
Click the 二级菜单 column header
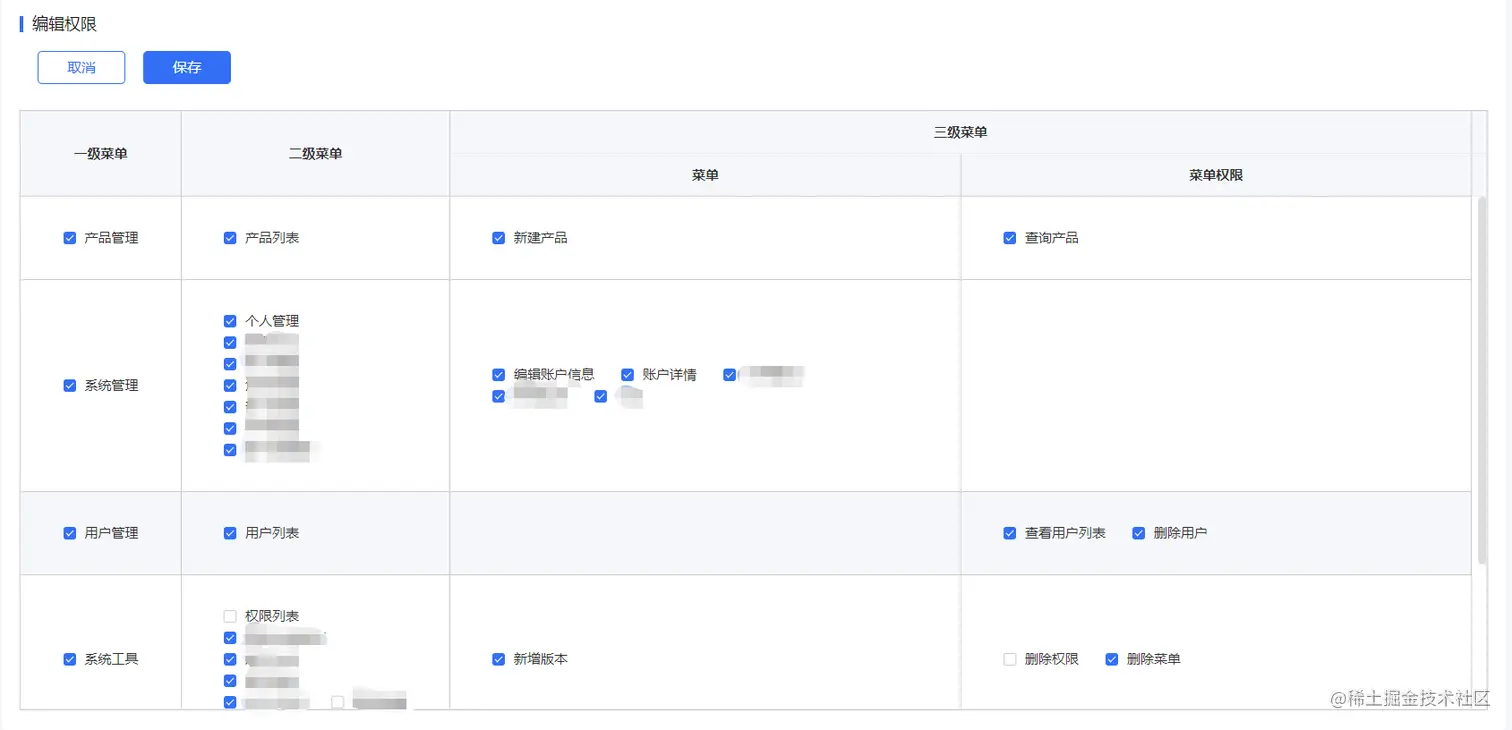click(315, 154)
